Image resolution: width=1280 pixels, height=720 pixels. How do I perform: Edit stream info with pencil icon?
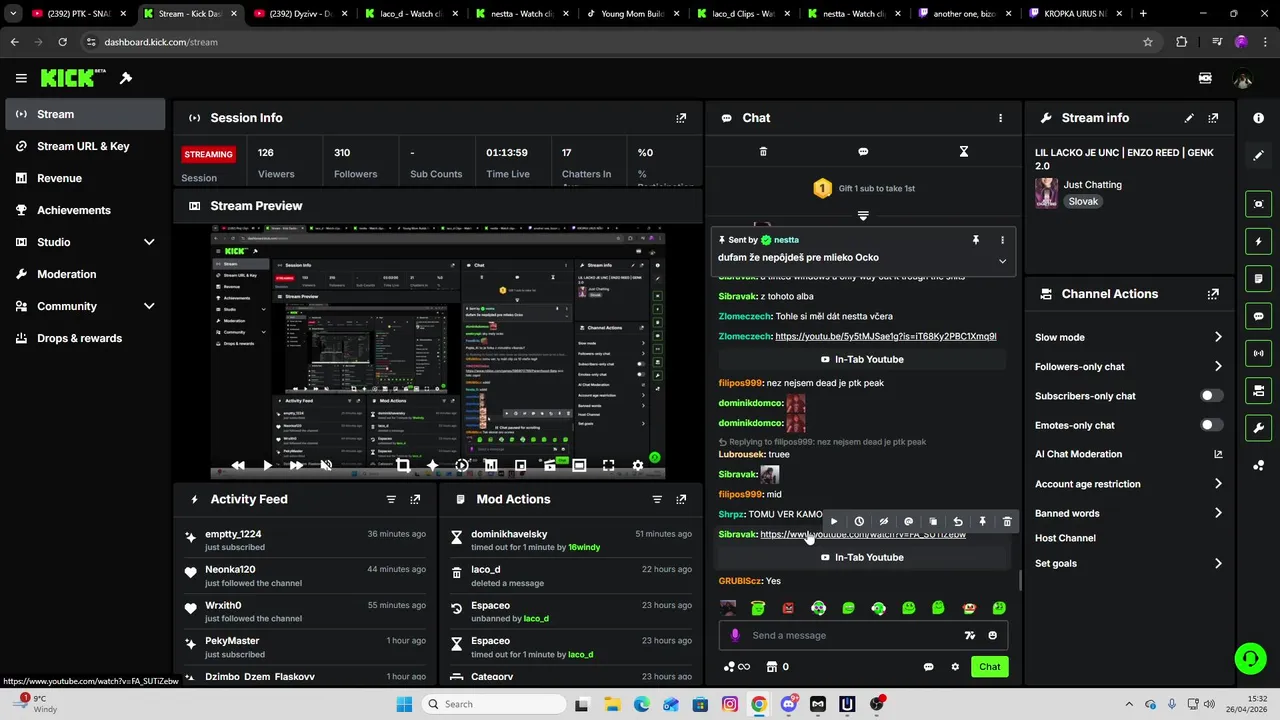(1189, 118)
